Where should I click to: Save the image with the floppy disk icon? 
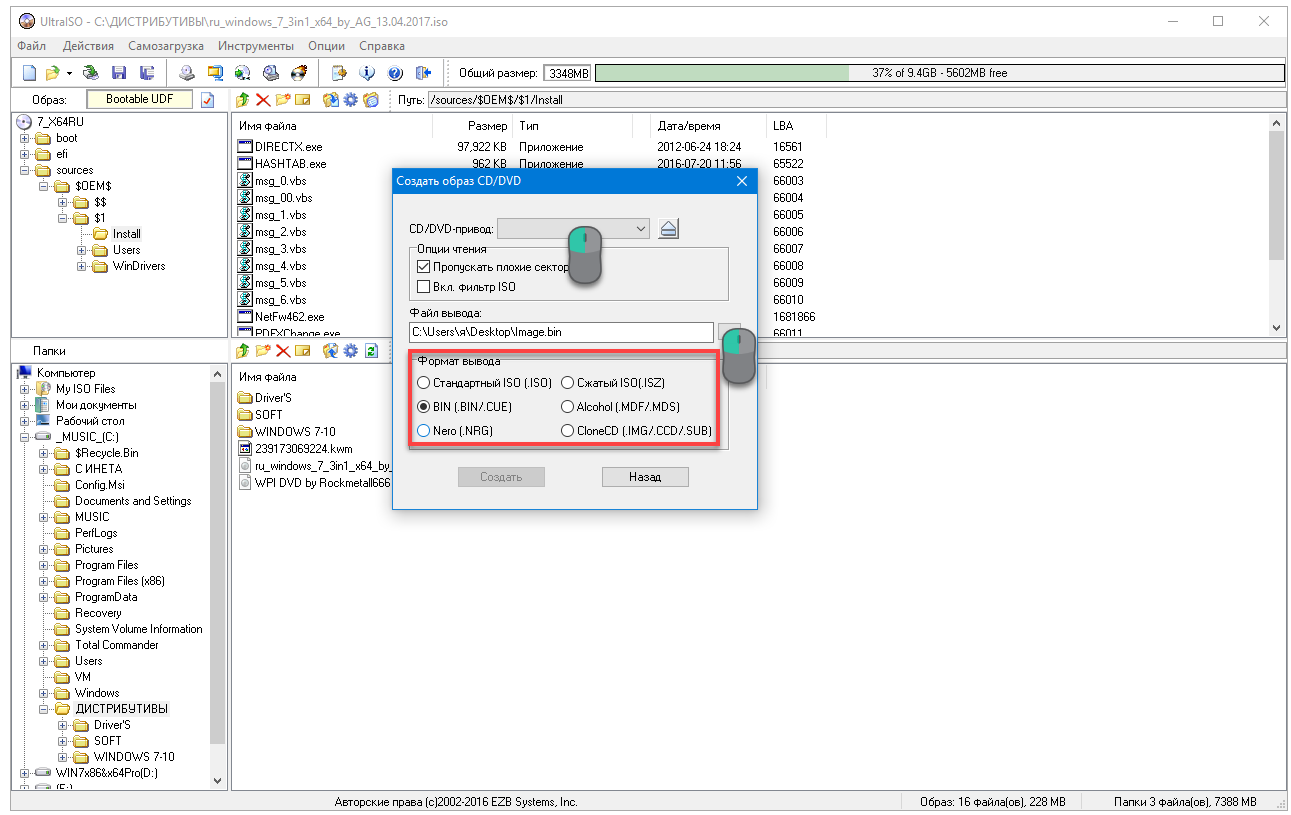[x=119, y=73]
